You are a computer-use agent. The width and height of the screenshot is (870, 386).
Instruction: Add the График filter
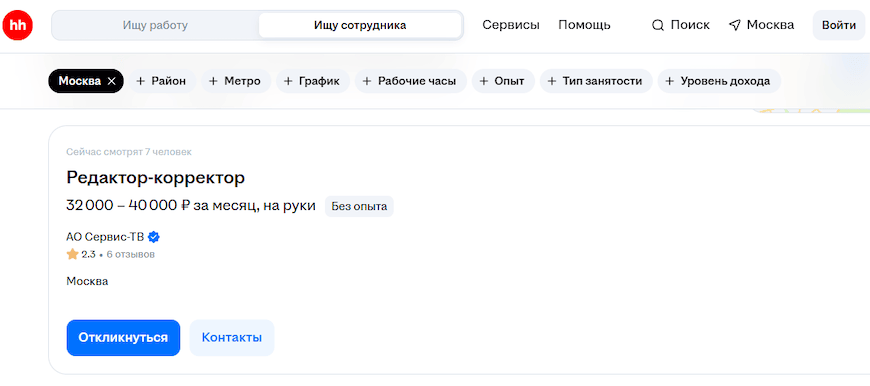coord(312,82)
